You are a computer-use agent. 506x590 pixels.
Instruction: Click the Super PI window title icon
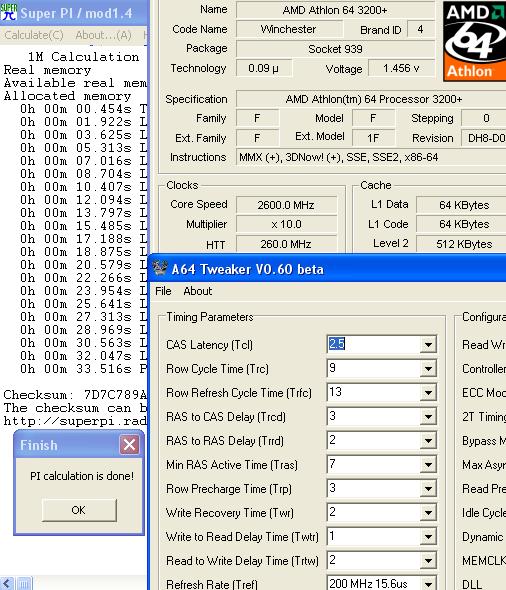[x=9, y=12]
